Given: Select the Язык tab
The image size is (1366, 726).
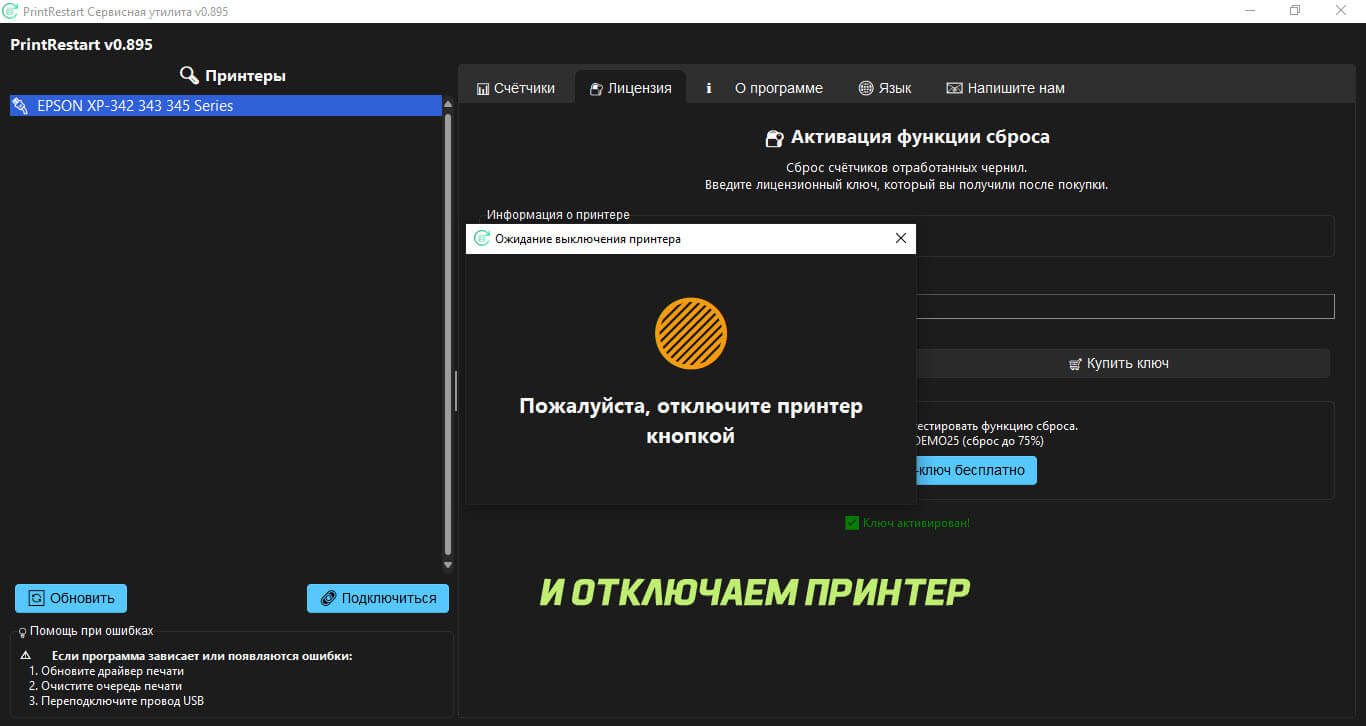Looking at the screenshot, I should click(885, 88).
